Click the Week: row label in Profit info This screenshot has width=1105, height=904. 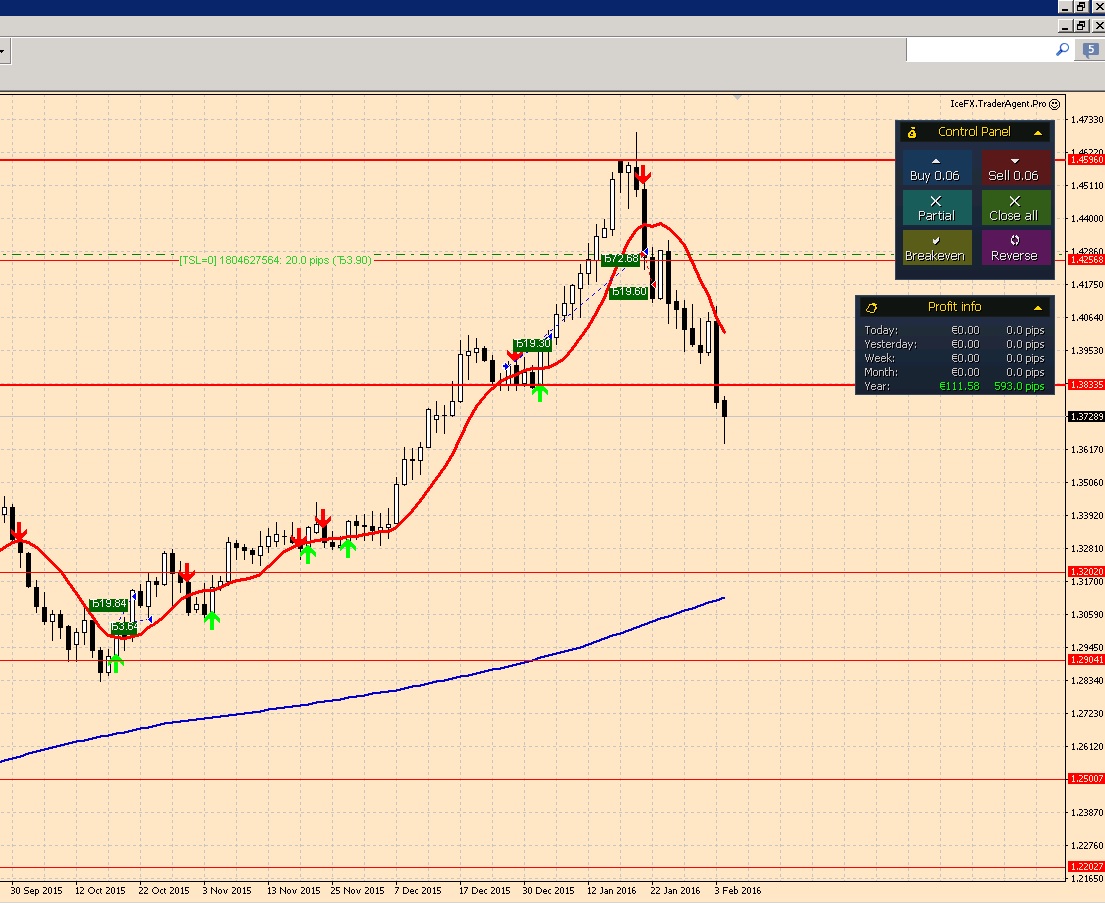tap(879, 358)
